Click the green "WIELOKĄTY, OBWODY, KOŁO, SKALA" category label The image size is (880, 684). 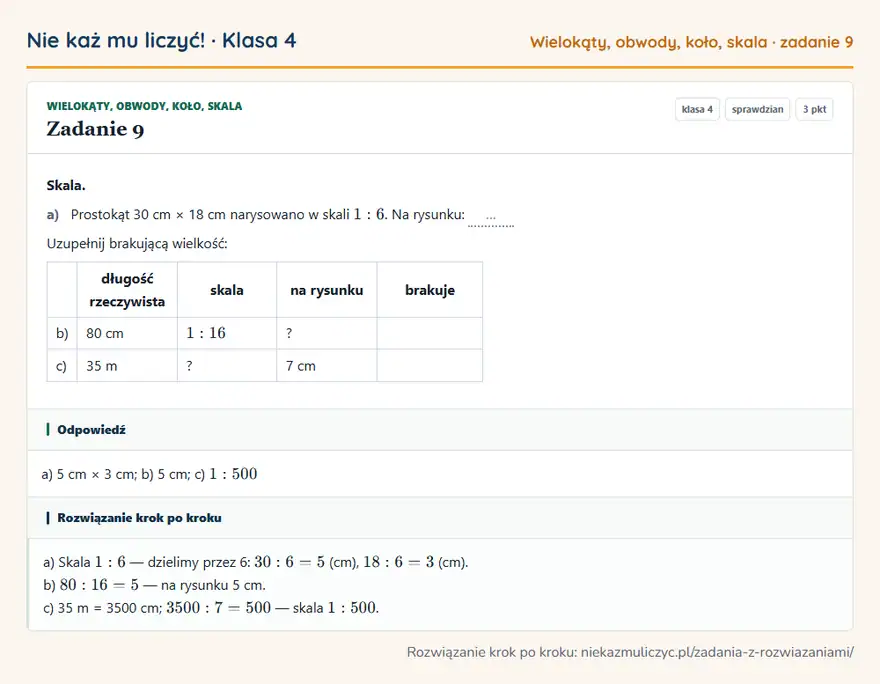(144, 106)
